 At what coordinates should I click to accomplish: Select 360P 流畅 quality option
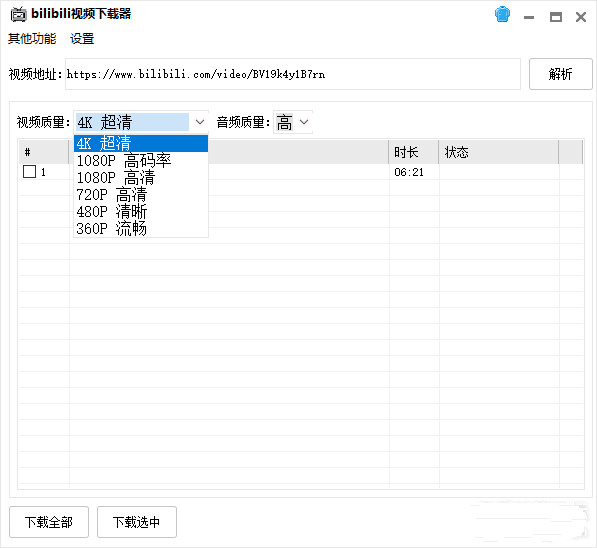tap(141, 228)
